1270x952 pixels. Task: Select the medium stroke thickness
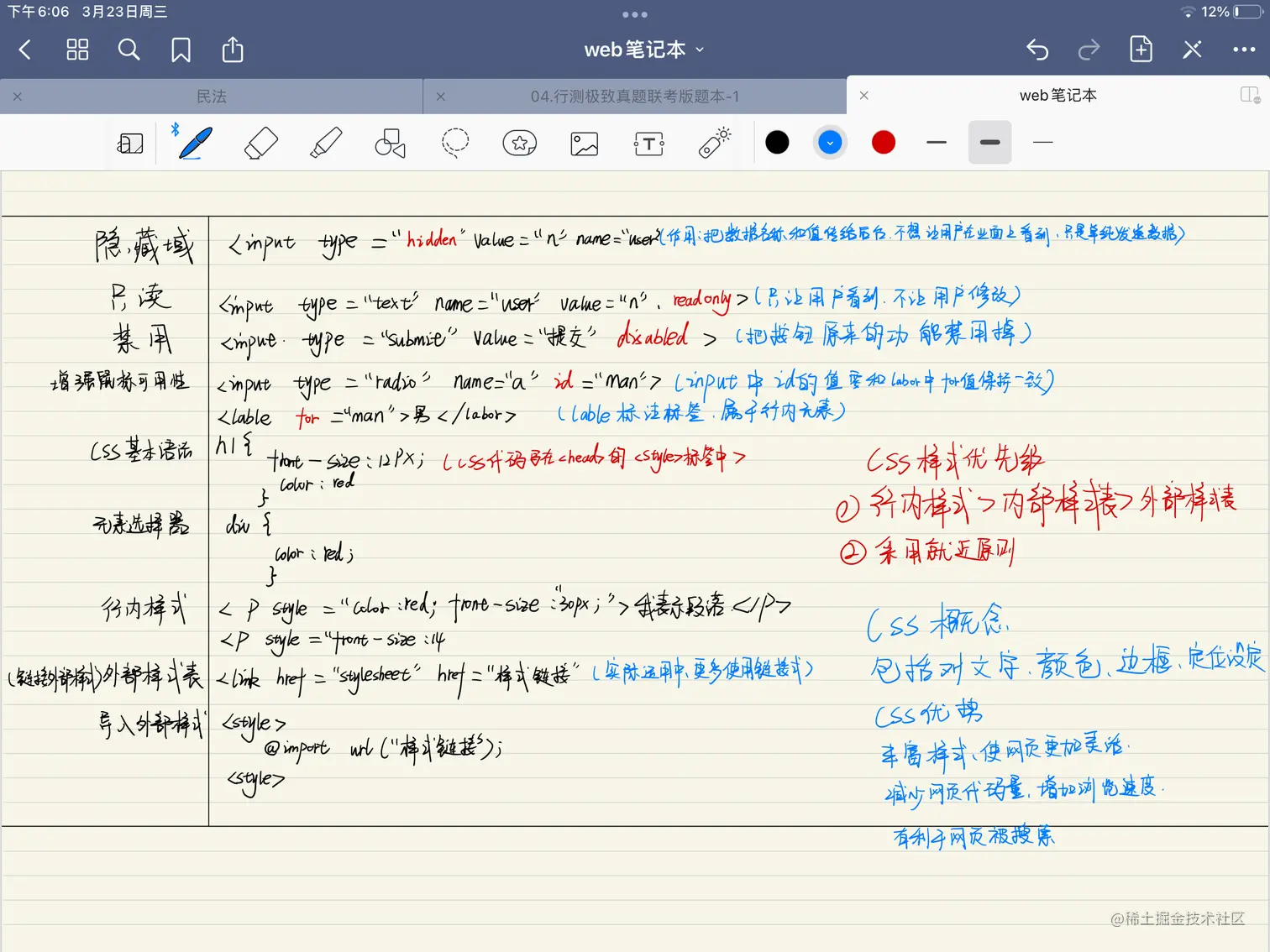[x=937, y=143]
